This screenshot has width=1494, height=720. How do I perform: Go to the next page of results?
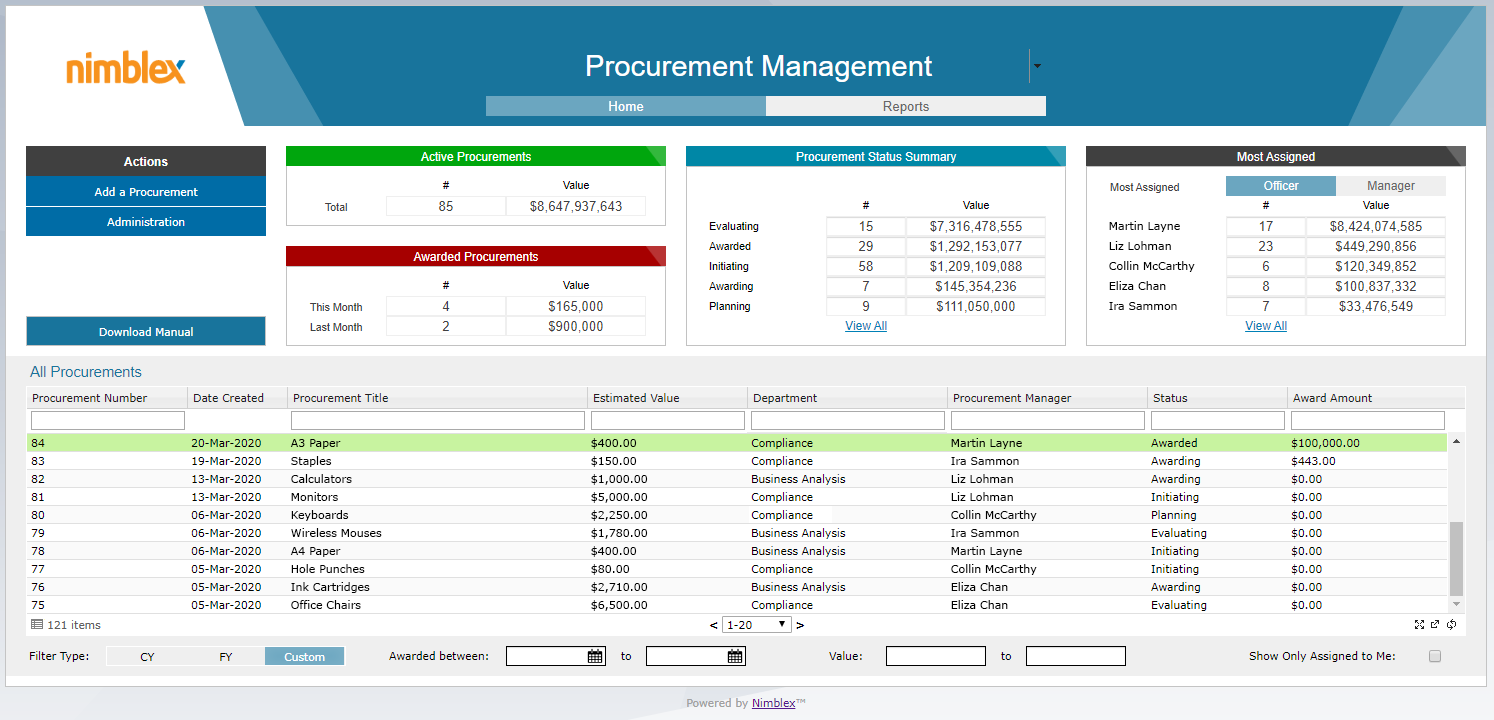tap(800, 625)
